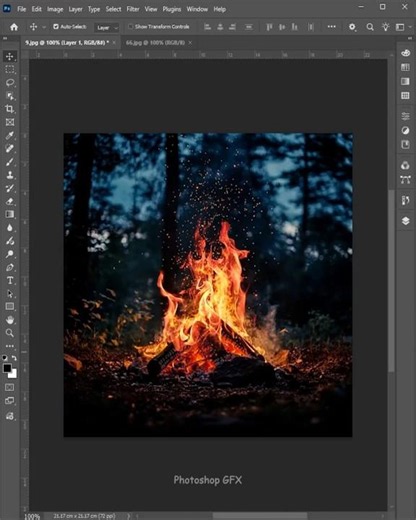
Task: Expand the status bar info arrow
Action: coord(129,516)
